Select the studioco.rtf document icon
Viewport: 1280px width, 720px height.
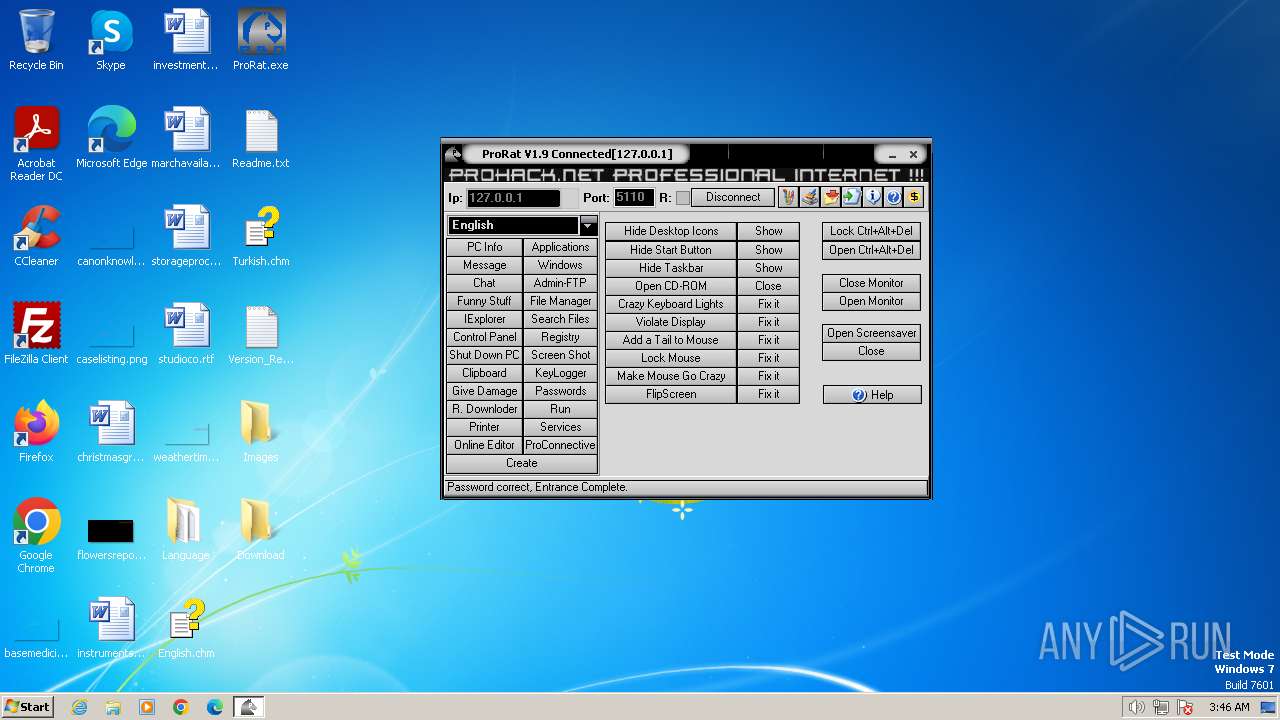point(186,335)
